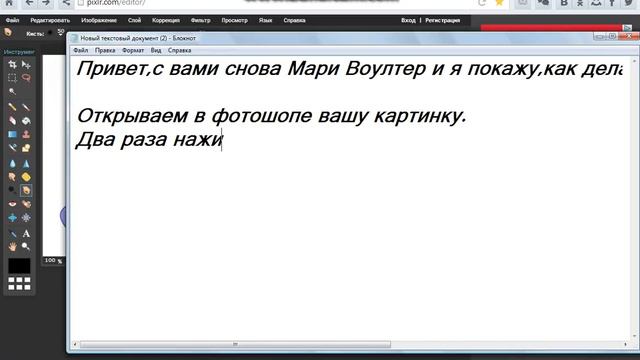640x360 pixels.
Task: Select the Clone Stamp tool
Action: click(x=26, y=134)
